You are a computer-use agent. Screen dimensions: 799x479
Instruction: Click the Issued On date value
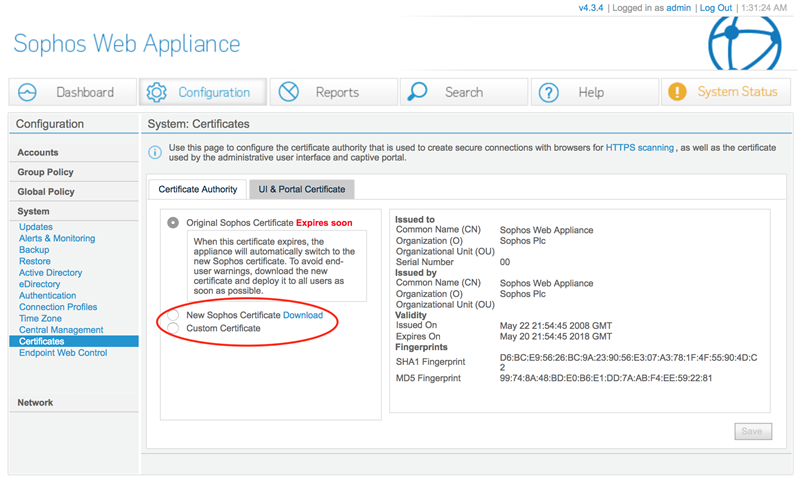tap(556, 326)
